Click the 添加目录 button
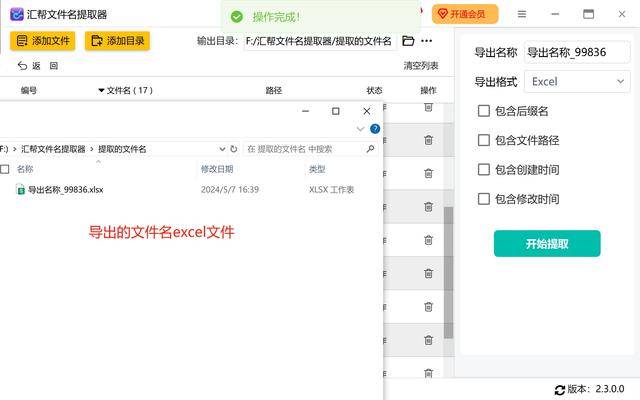 [x=118, y=41]
